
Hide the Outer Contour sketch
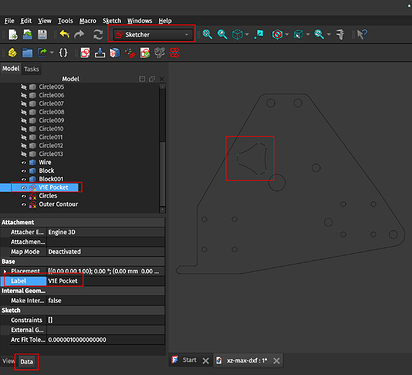[24, 204]
